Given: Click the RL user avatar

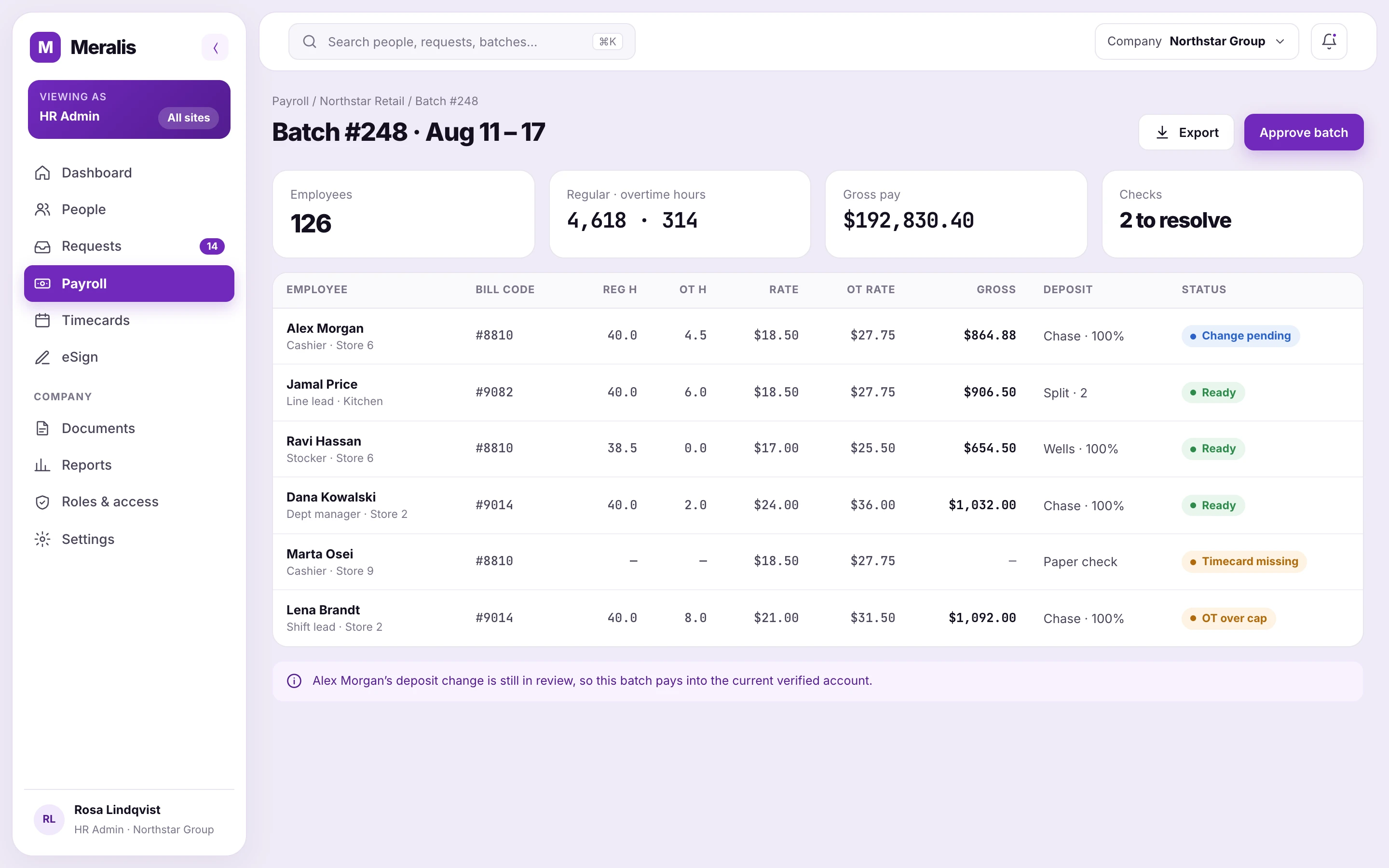Looking at the screenshot, I should [x=49, y=819].
